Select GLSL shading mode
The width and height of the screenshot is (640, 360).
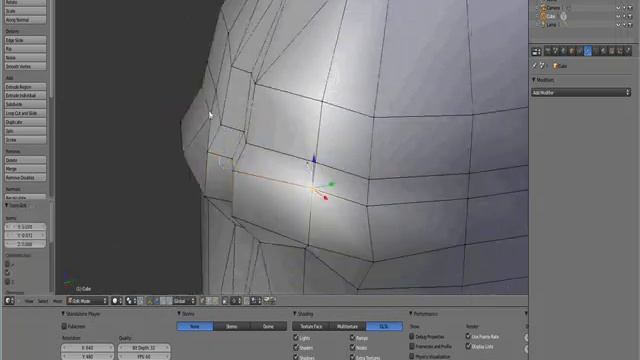(384, 327)
